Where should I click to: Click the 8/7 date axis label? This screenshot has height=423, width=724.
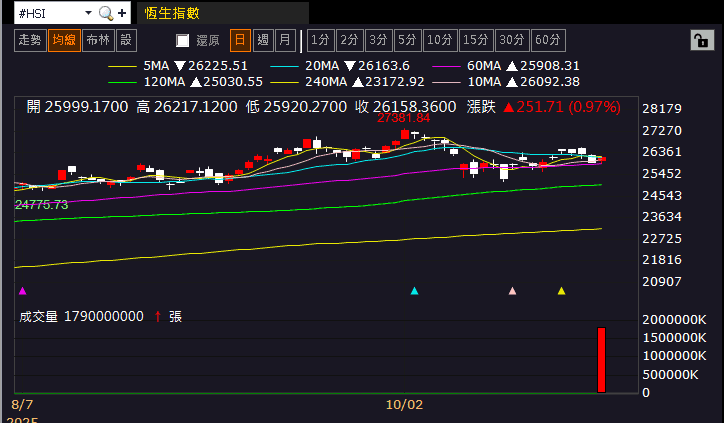[22, 405]
